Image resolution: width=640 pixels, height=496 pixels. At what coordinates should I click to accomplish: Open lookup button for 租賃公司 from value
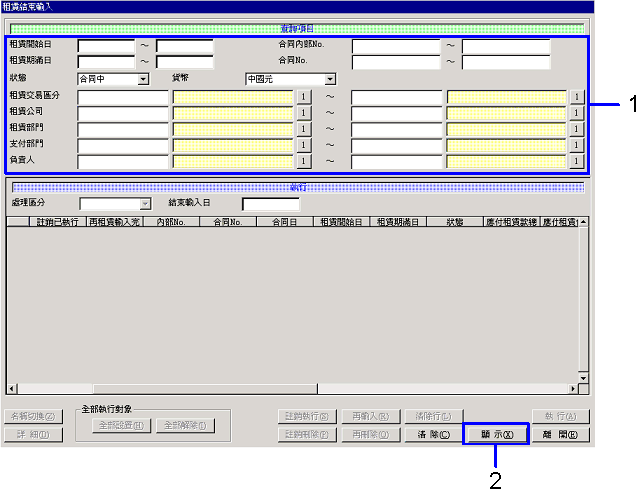[x=304, y=113]
